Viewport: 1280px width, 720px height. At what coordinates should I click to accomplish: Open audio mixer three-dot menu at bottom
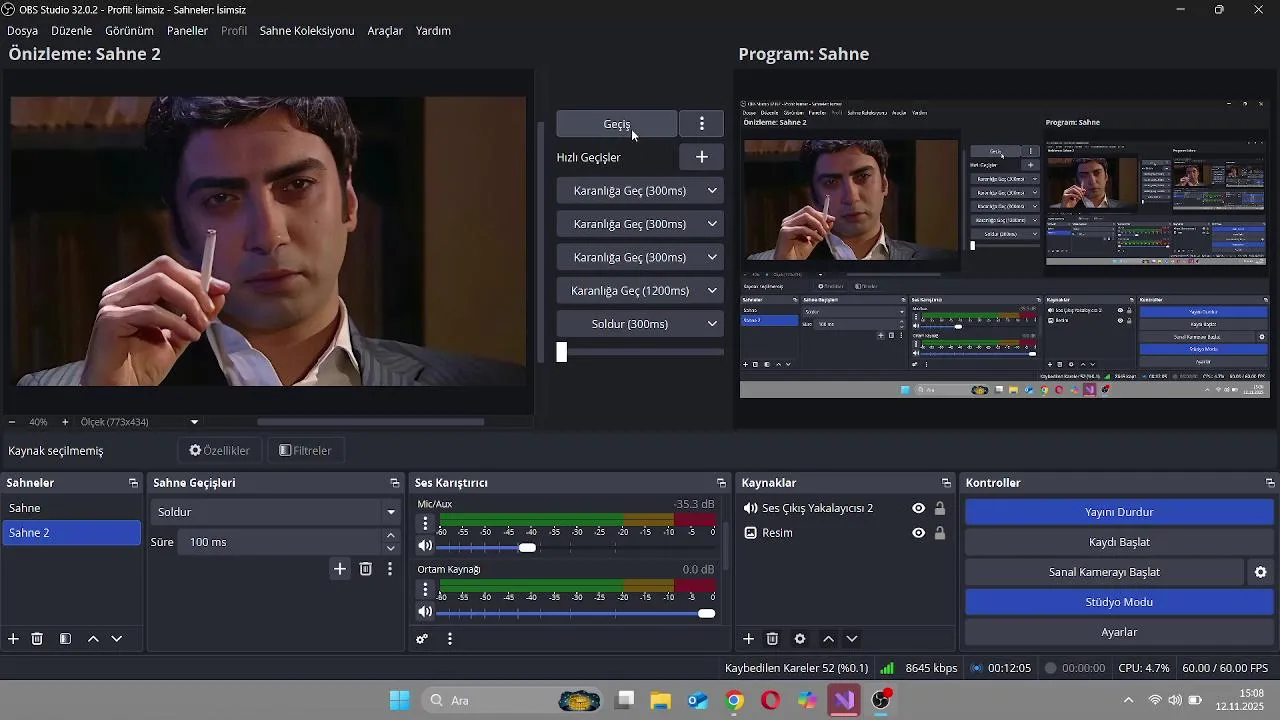coord(450,639)
